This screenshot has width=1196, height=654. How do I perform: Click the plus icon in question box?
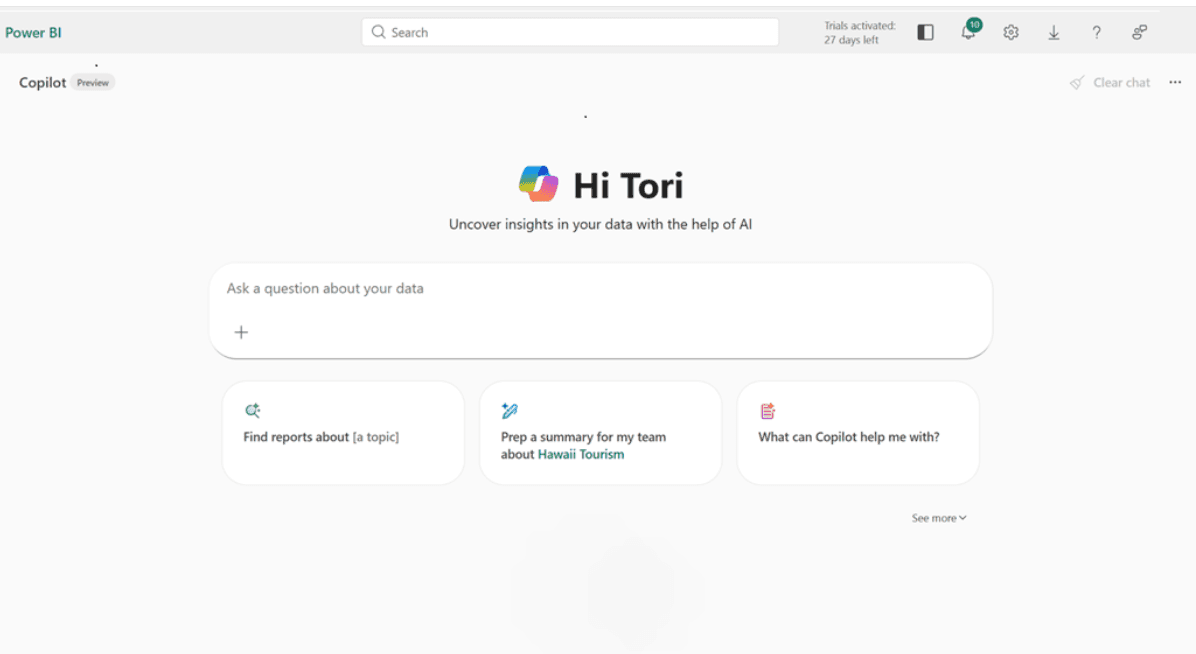[x=241, y=332]
